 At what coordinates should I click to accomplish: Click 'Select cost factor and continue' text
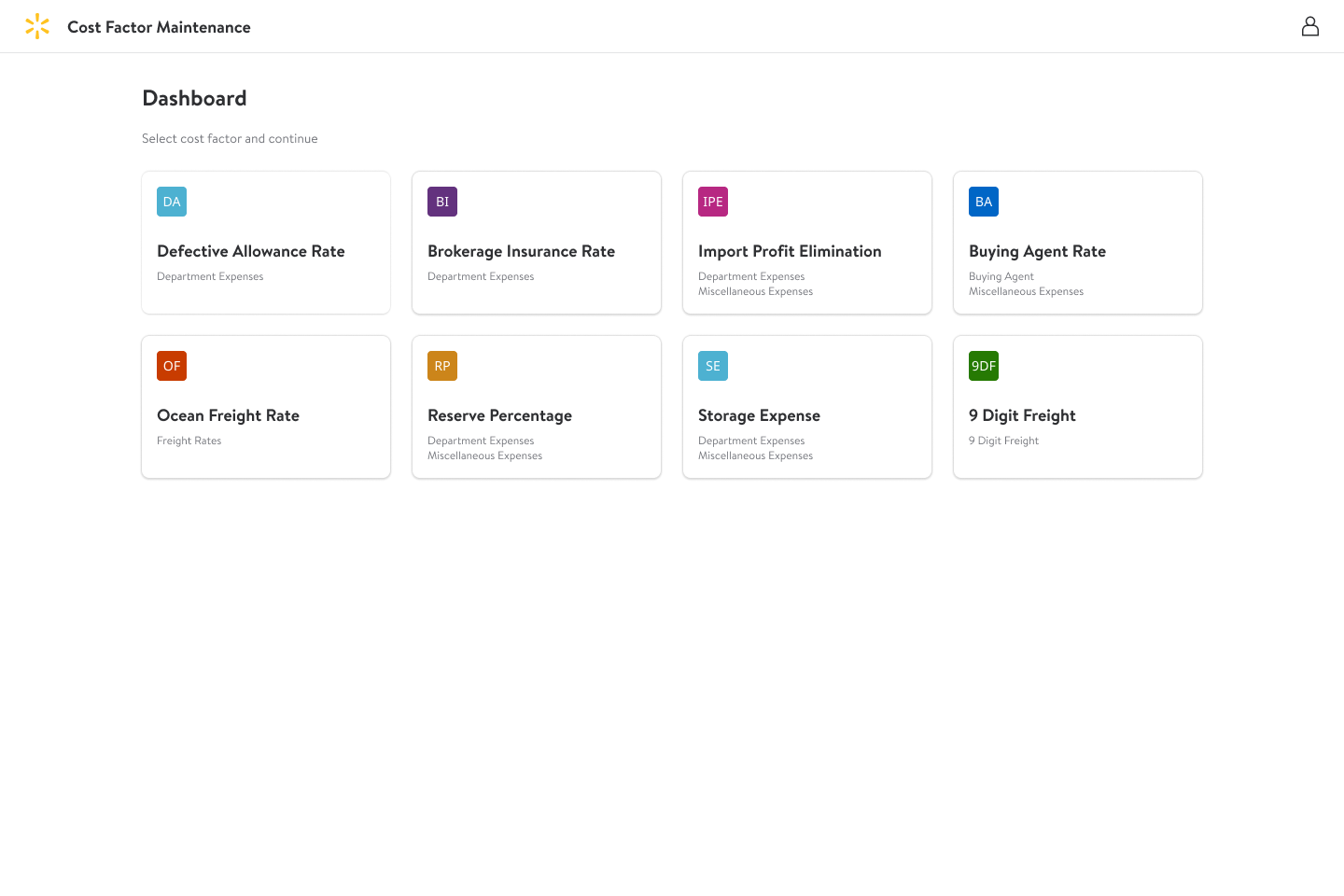point(230,138)
